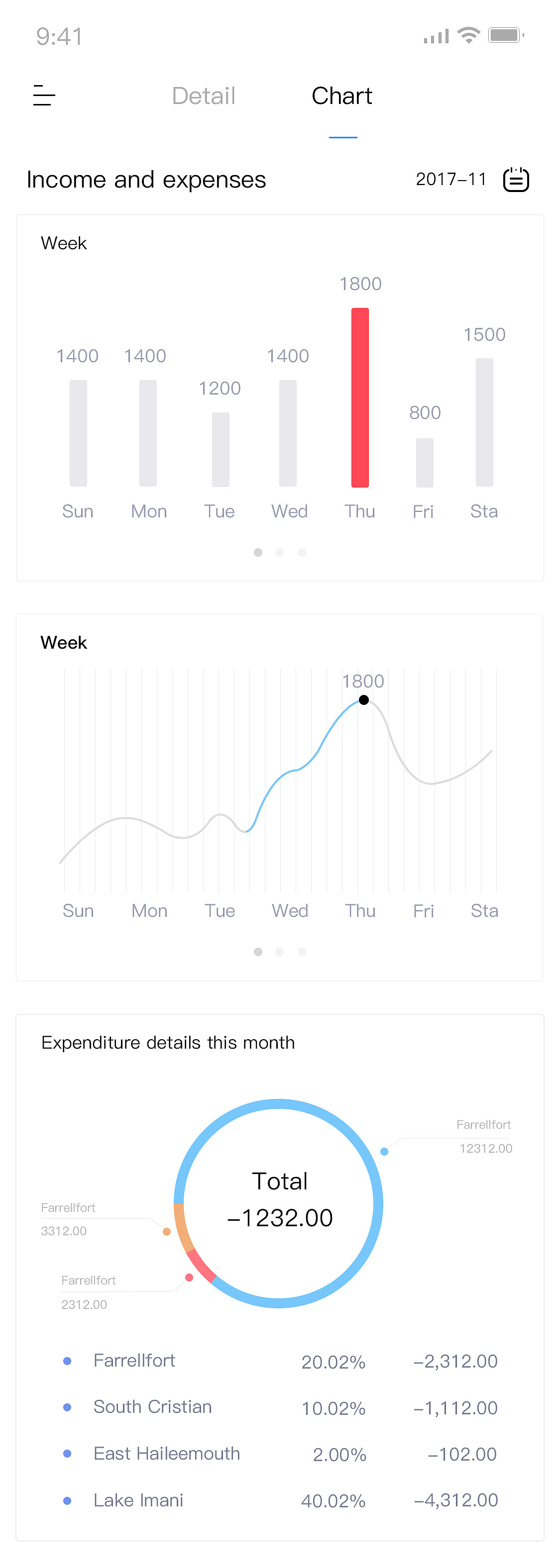Click the blue Lake Imani bullet dot
The image size is (560, 1568).
coord(68,1500)
